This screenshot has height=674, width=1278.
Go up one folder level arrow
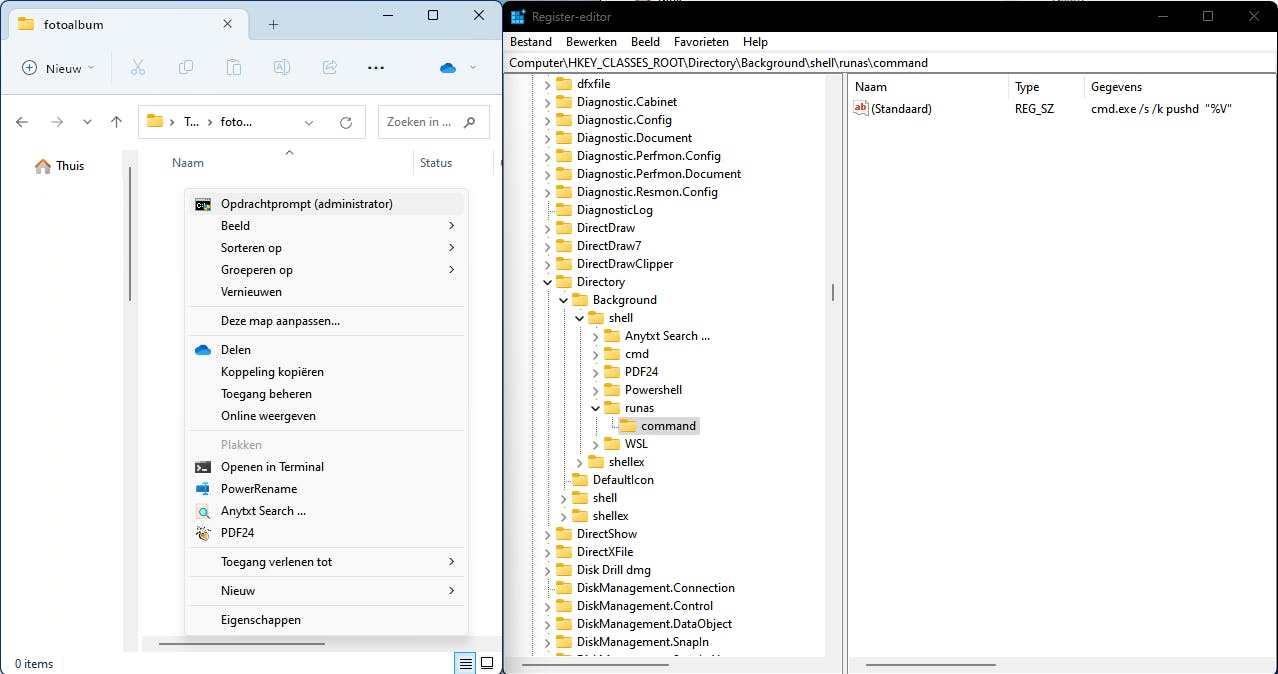point(116,122)
